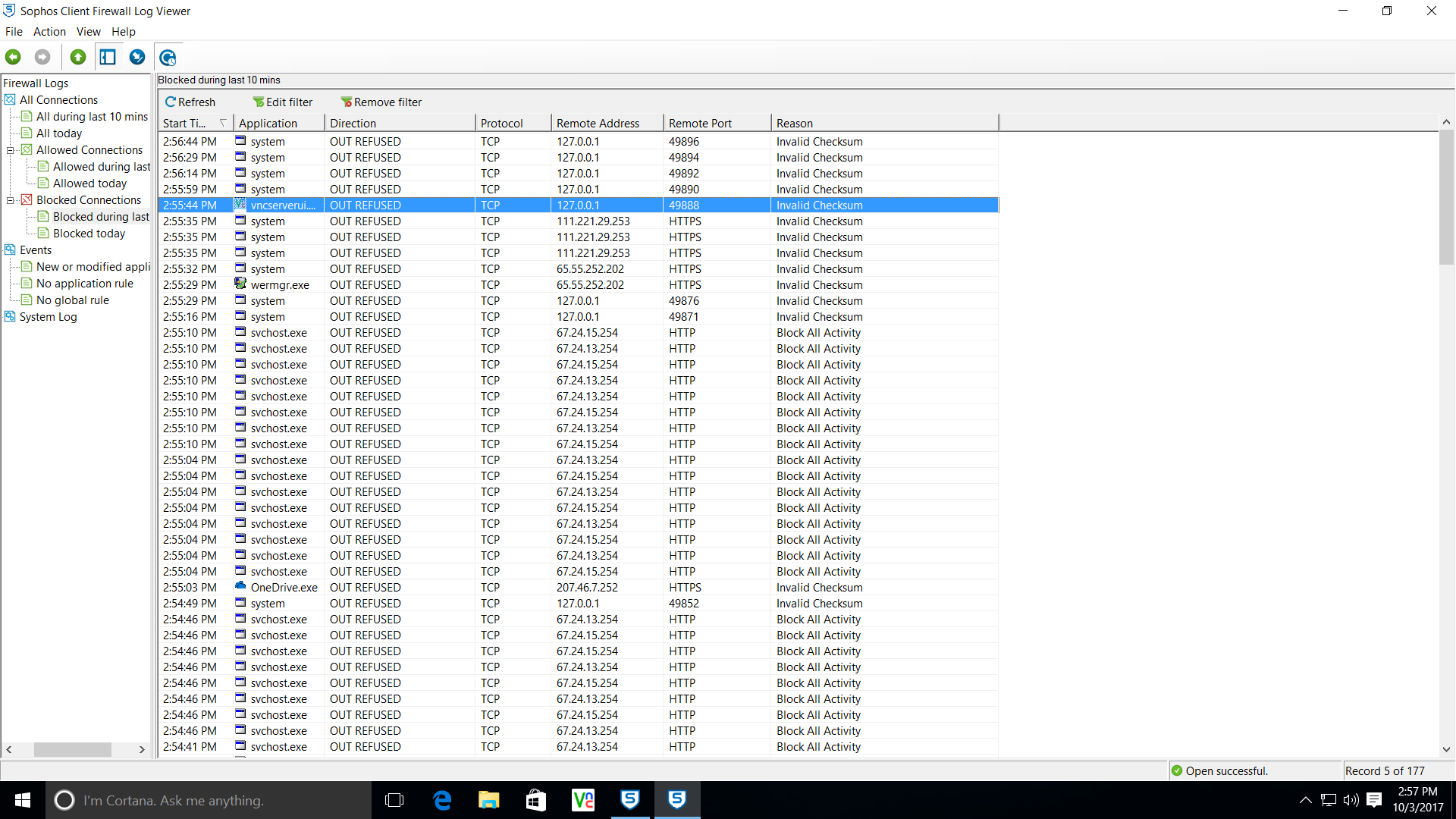Select the No global rule item
Viewport: 1456px width, 819px height.
(73, 300)
